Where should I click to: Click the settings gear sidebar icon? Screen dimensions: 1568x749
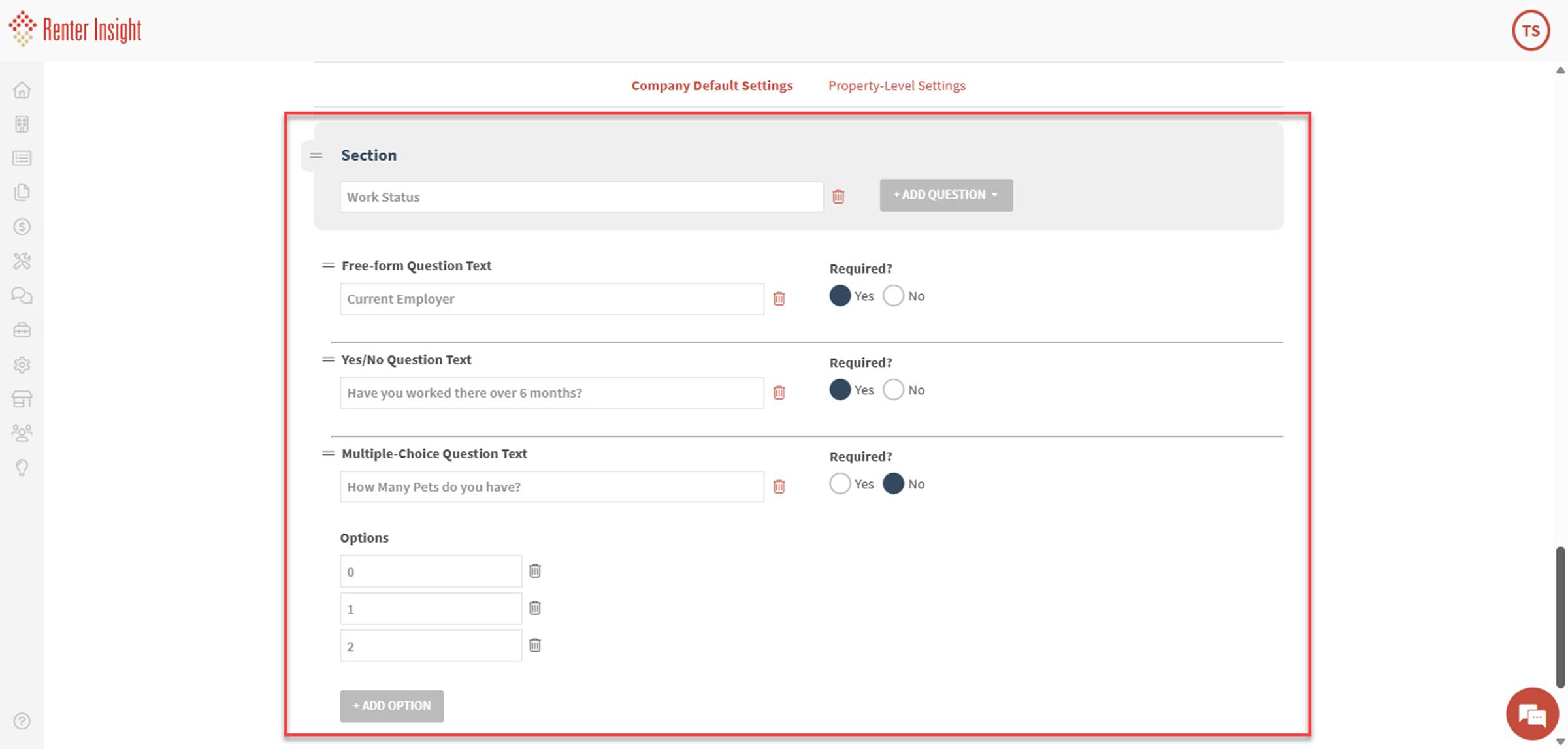22,364
